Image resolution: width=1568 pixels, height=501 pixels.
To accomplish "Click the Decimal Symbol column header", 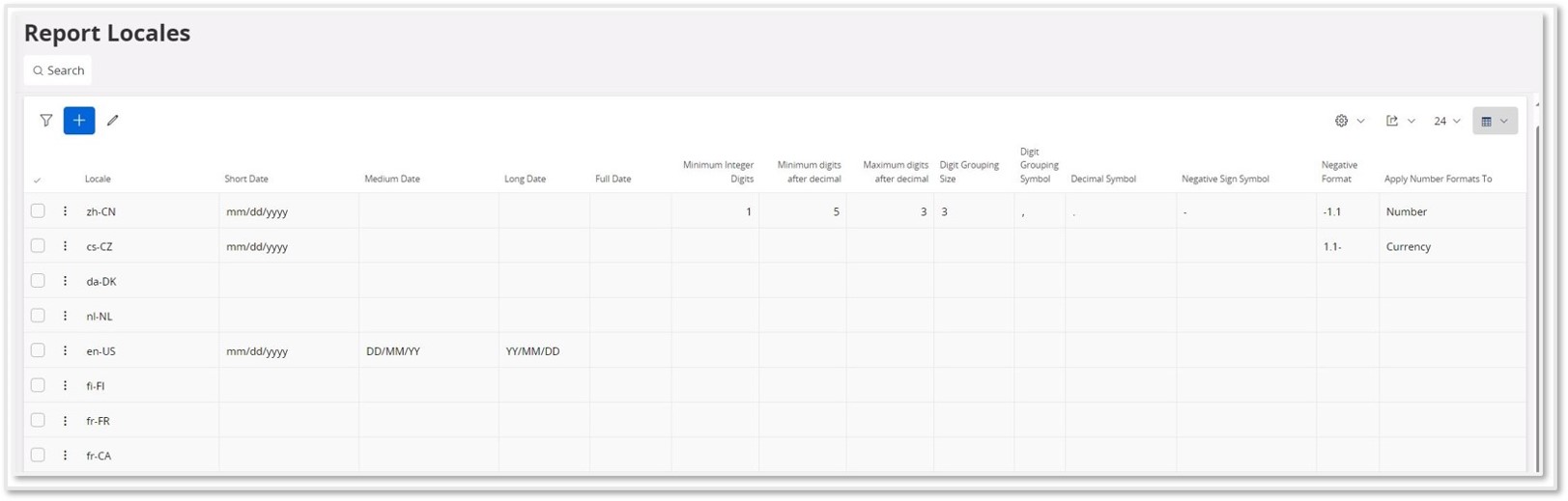I will click(1103, 179).
